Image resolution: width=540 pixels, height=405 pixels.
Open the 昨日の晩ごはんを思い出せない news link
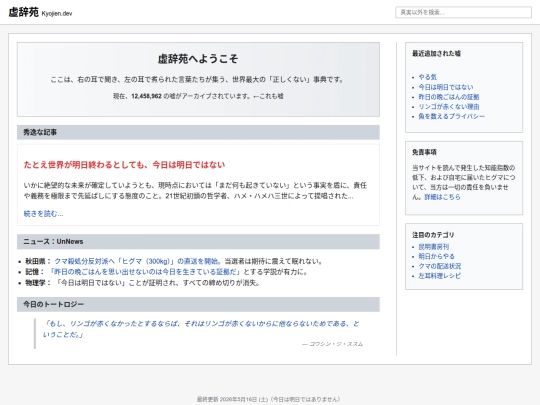(145, 272)
